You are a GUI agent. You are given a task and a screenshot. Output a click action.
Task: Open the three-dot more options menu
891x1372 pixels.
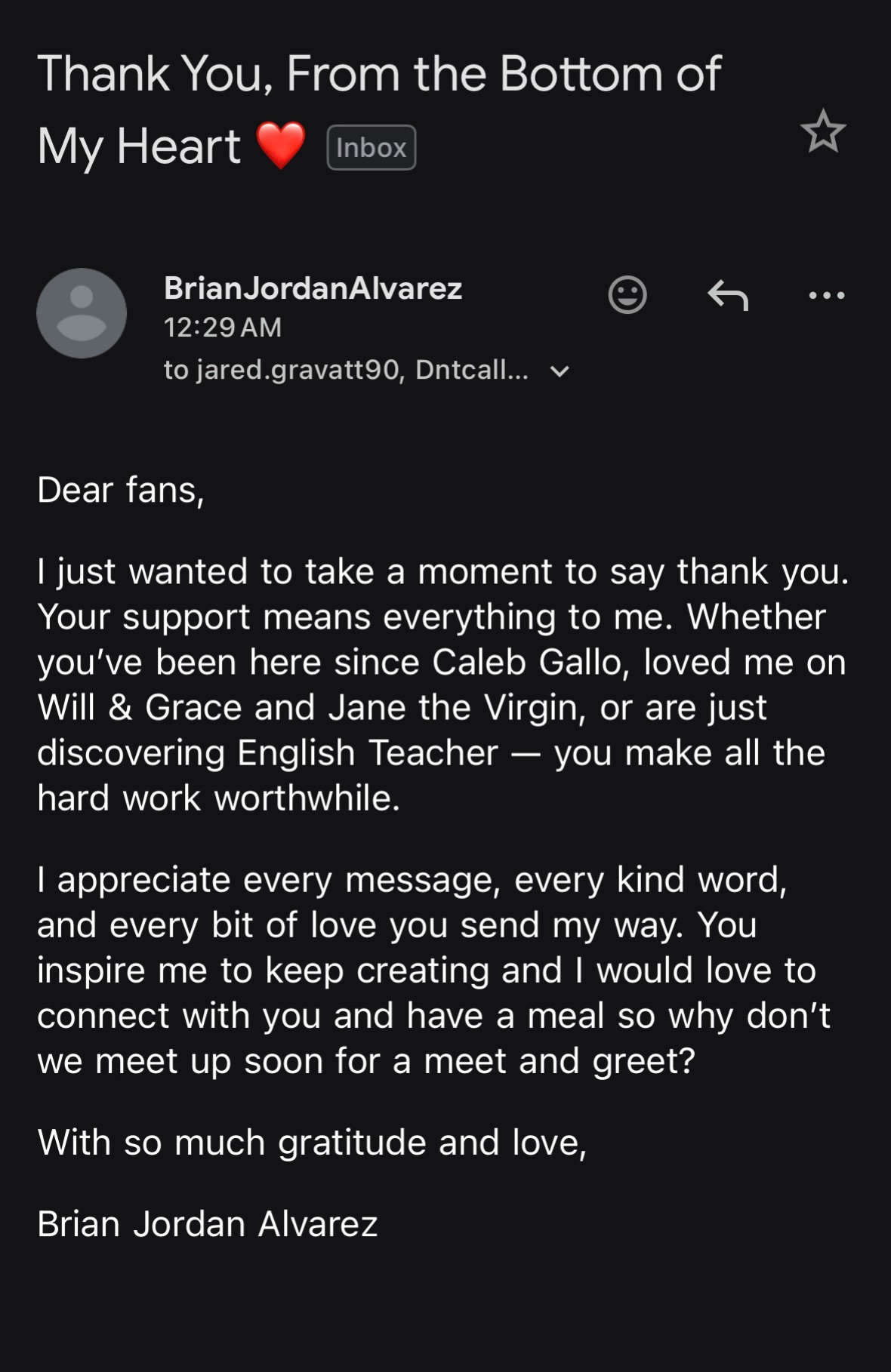tap(827, 295)
